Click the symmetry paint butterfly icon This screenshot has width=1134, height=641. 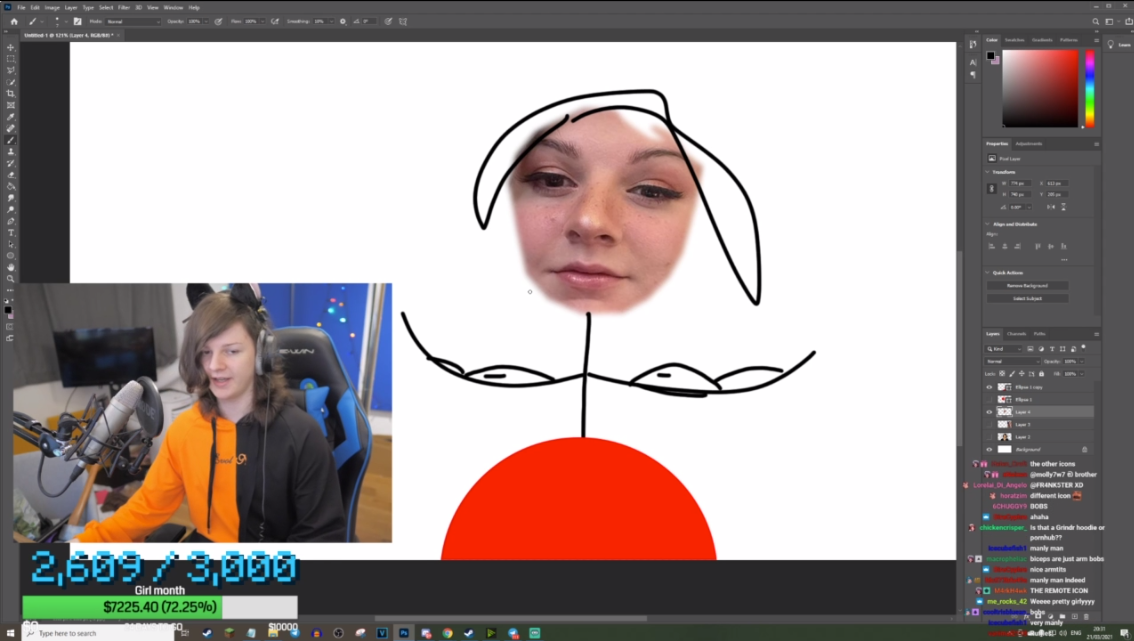(x=403, y=22)
